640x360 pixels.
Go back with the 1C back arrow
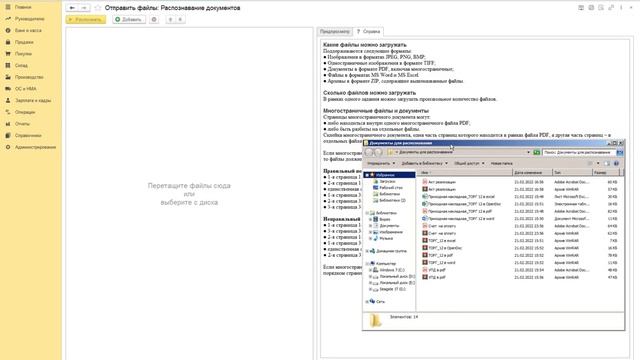(x=72, y=8)
